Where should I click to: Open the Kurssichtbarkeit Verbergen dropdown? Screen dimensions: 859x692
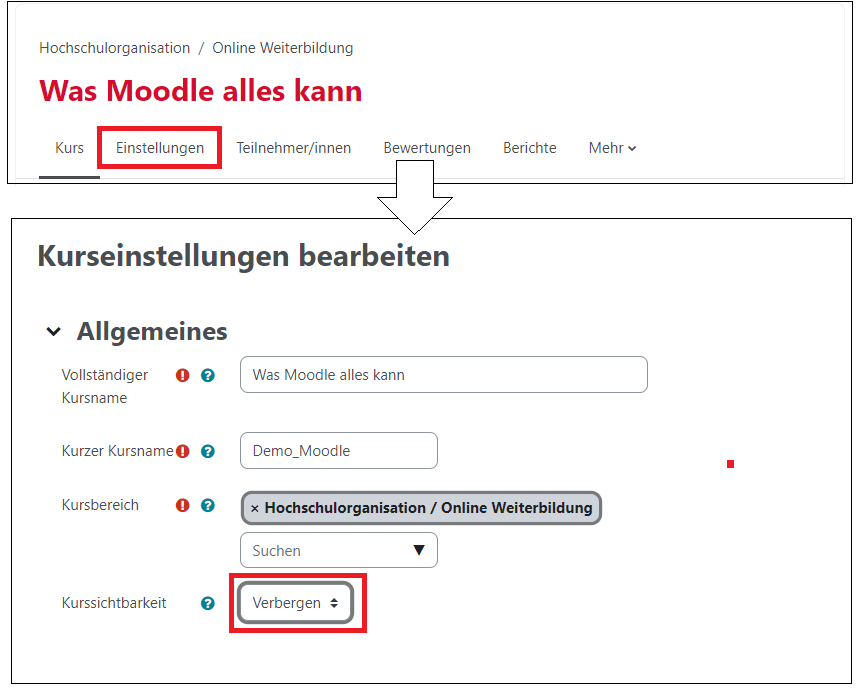[x=296, y=603]
